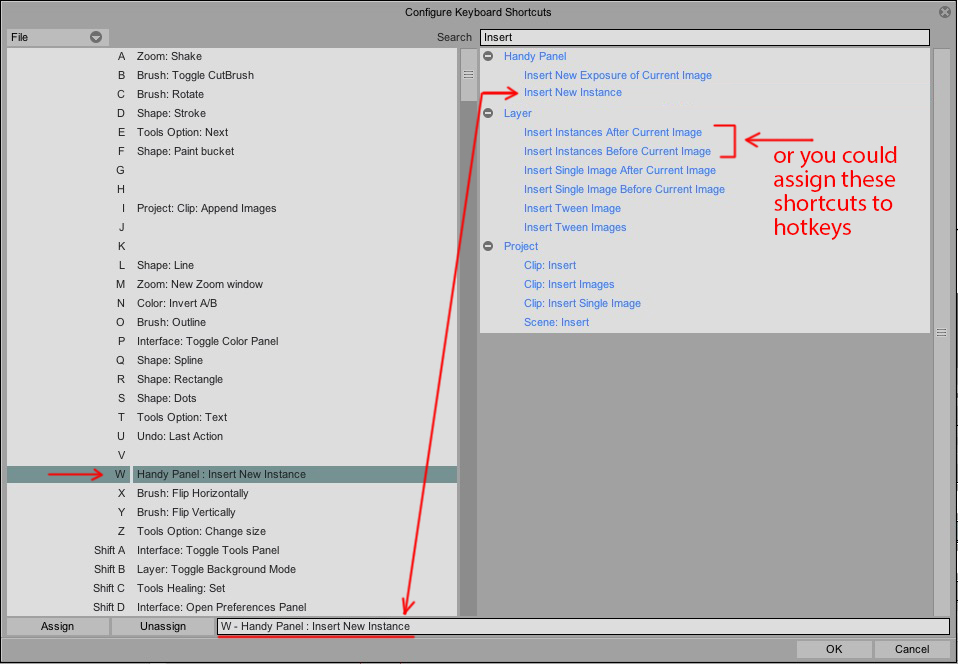The height and width of the screenshot is (664, 958).
Task: Select the X Brush: Flip Horizontally row
Action: (x=232, y=493)
